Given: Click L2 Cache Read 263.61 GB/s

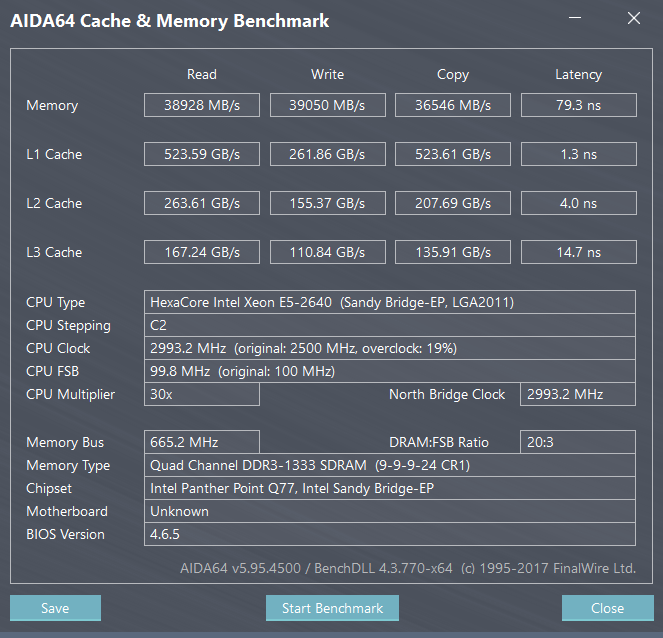Looking at the screenshot, I should pyautogui.click(x=202, y=203).
